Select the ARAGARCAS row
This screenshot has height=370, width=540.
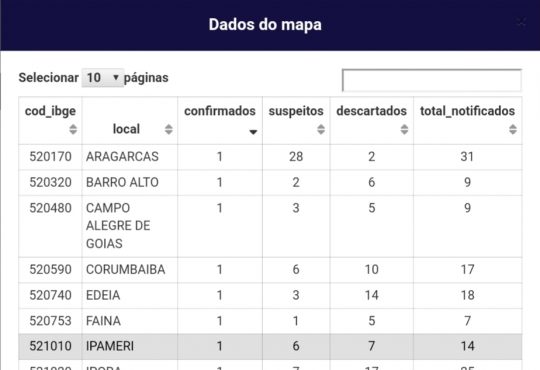click(x=270, y=157)
